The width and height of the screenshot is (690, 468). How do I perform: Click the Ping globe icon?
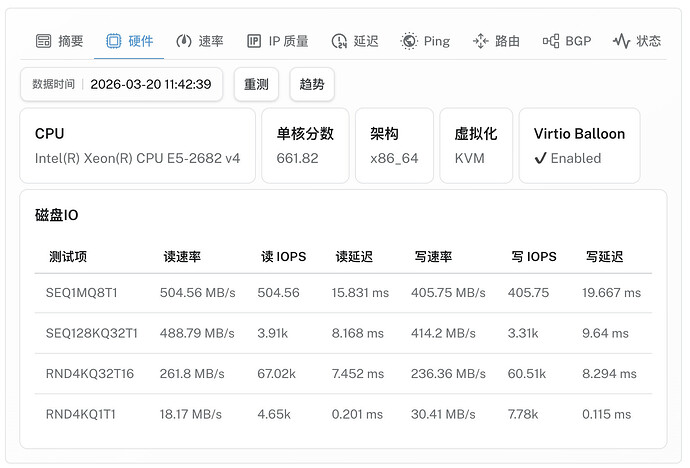coord(409,41)
